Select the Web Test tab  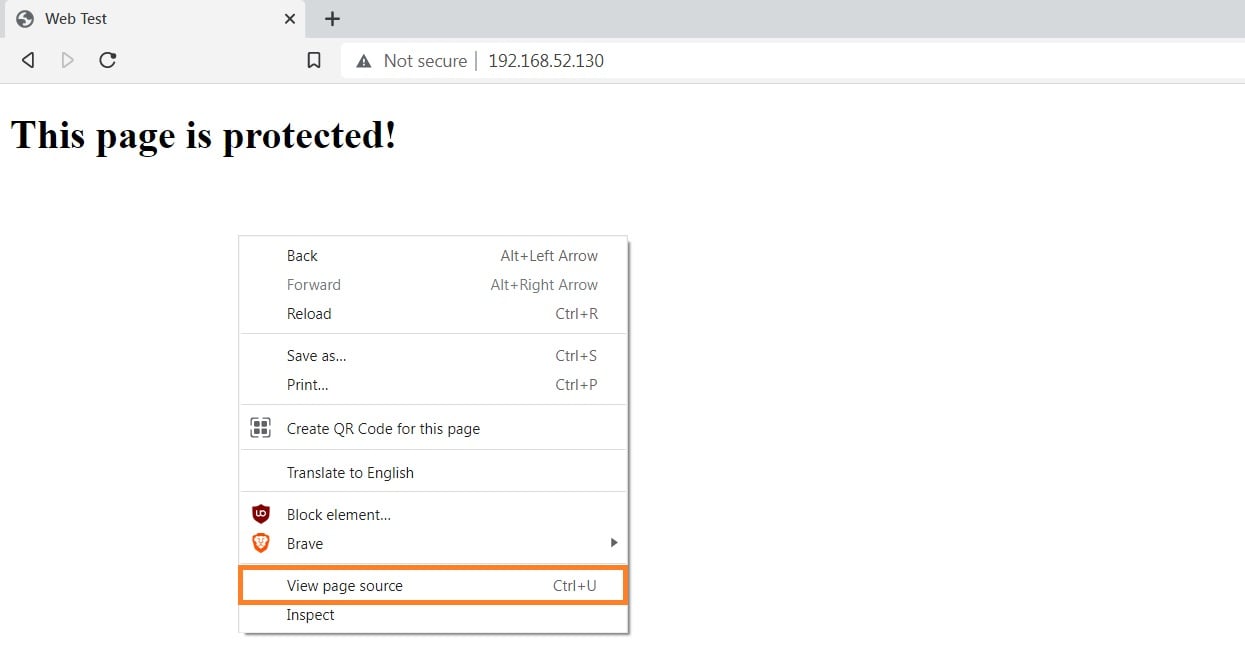(153, 19)
